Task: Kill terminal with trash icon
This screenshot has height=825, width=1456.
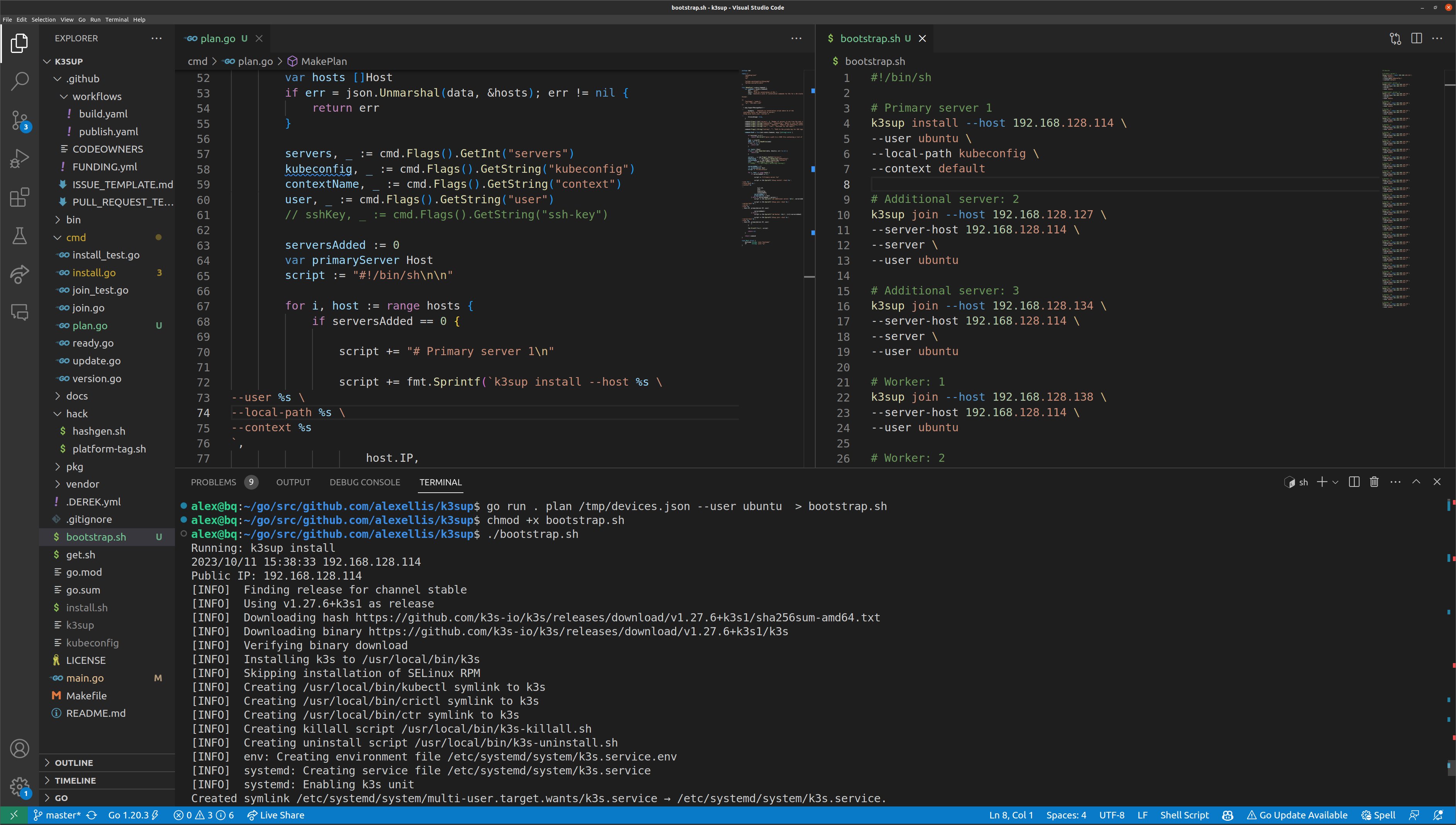Action: 1374,481
